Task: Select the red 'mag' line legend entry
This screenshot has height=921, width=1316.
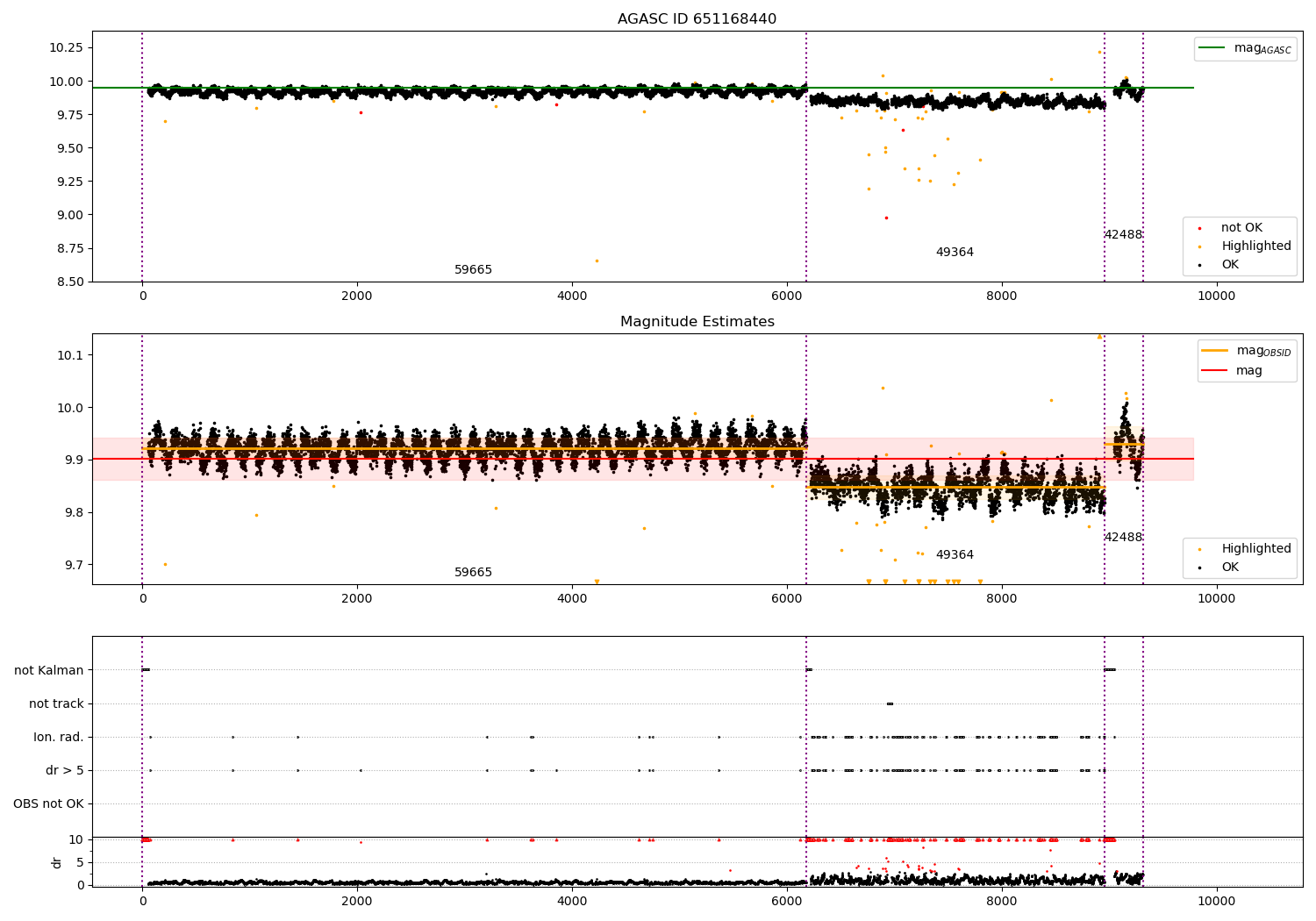Action: tap(1232, 371)
